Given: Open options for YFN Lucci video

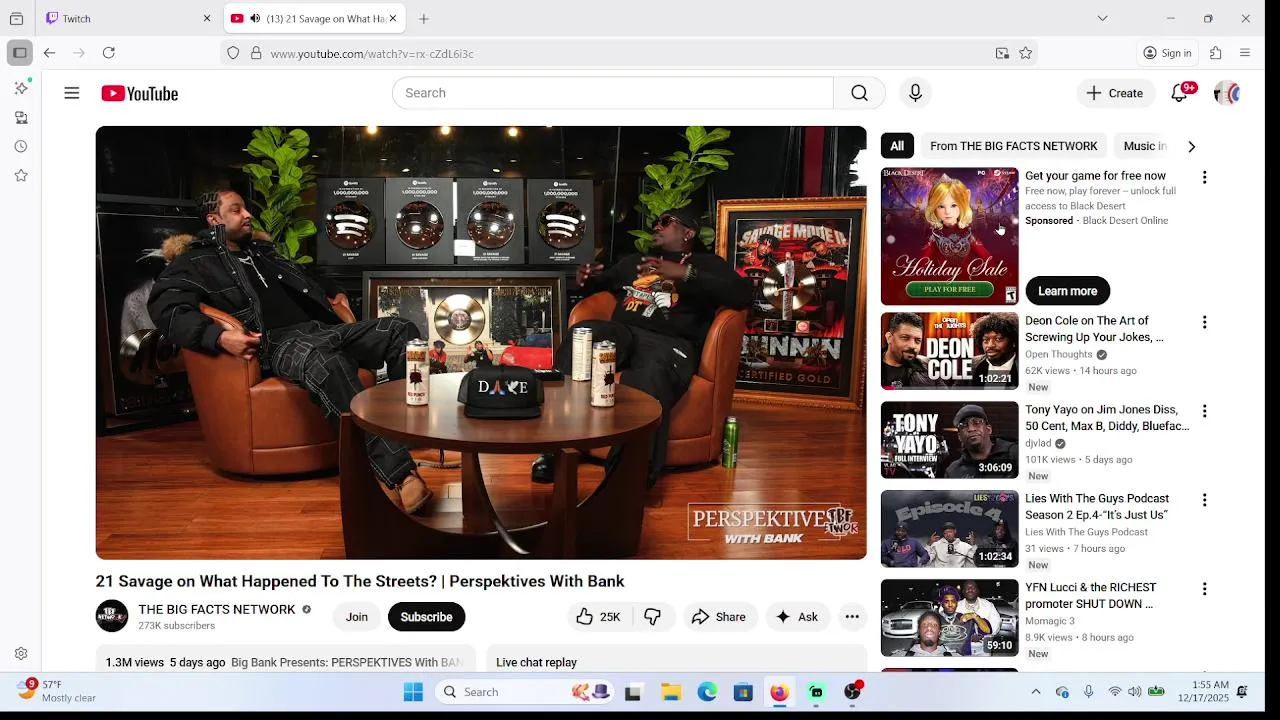Looking at the screenshot, I should click(x=1204, y=589).
